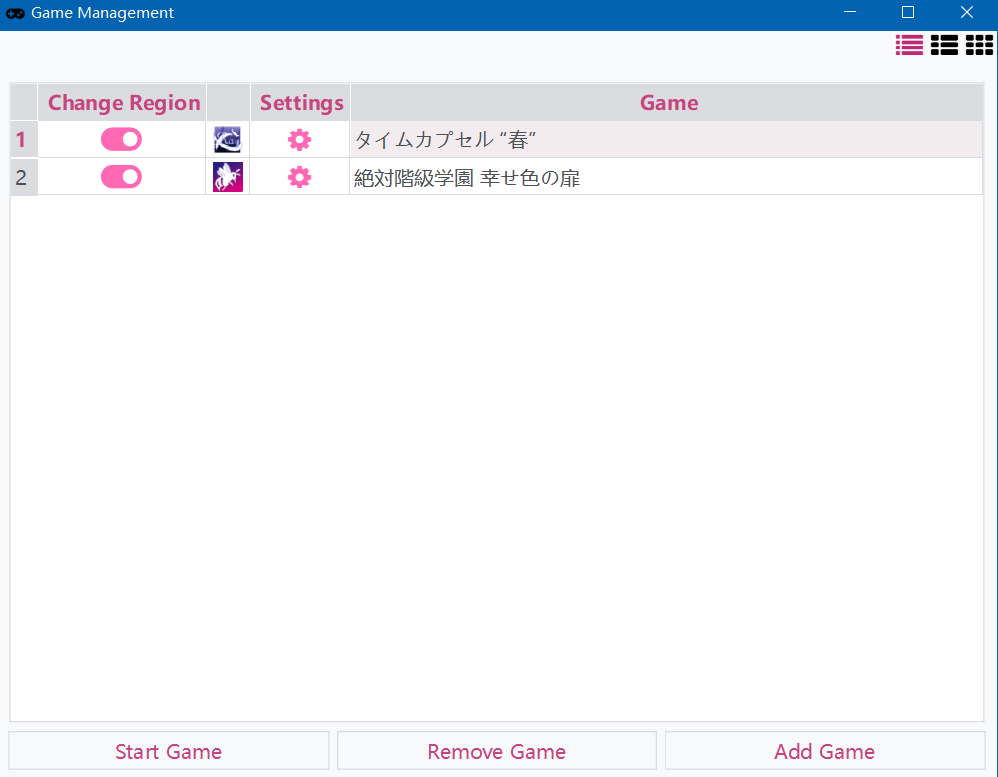Image resolution: width=998 pixels, height=777 pixels.
Task: Select the Settings column header
Action: [x=300, y=102]
